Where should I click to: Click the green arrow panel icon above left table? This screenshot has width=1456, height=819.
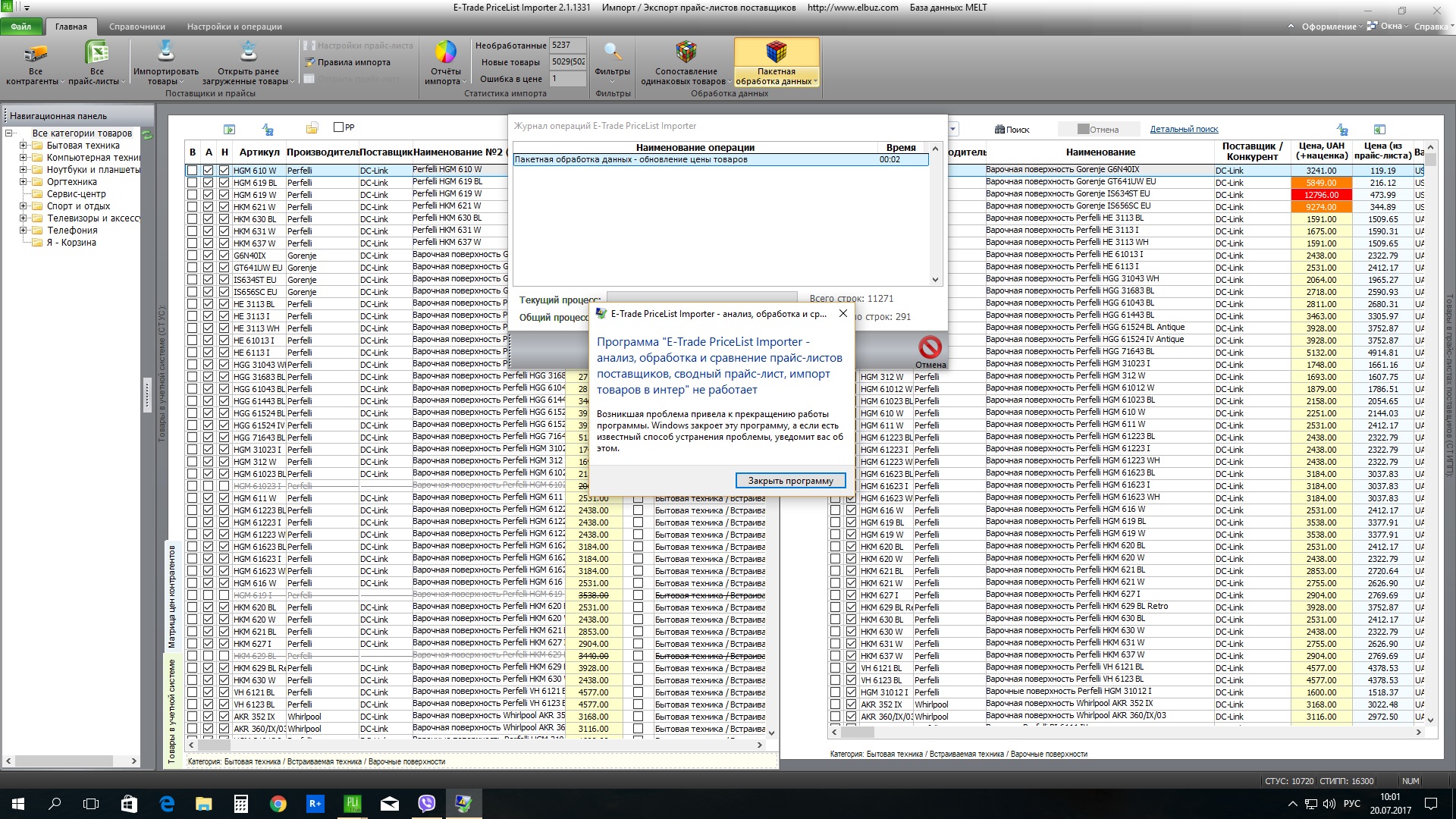click(230, 130)
